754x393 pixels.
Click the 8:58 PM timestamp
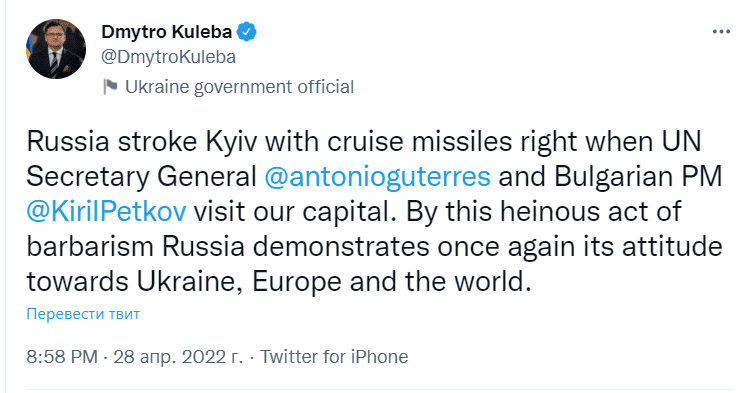point(62,357)
